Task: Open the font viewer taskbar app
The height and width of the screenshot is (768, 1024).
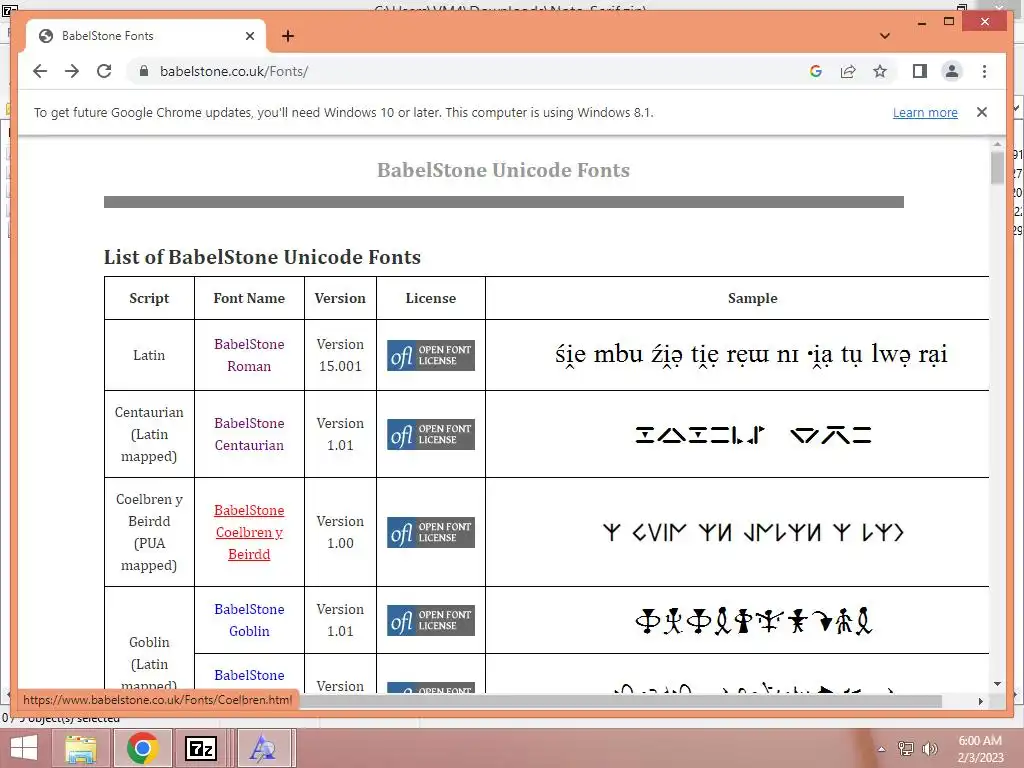Action: pyautogui.click(x=263, y=748)
